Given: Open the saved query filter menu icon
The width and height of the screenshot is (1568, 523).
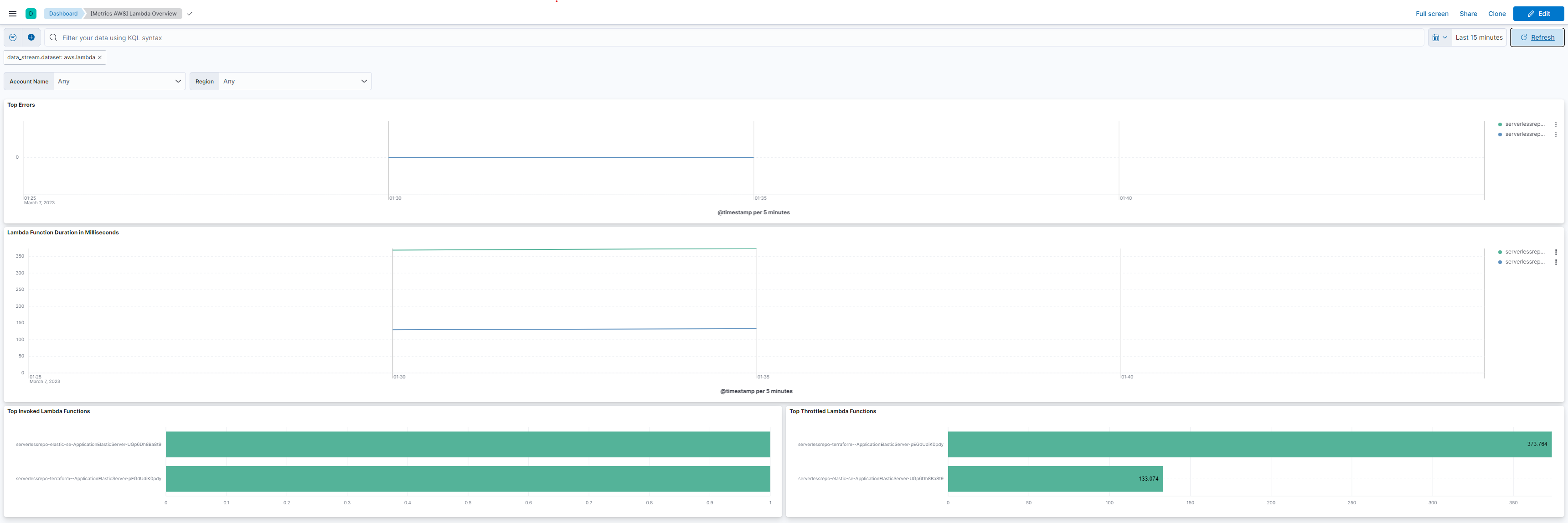Looking at the screenshot, I should 13,37.
